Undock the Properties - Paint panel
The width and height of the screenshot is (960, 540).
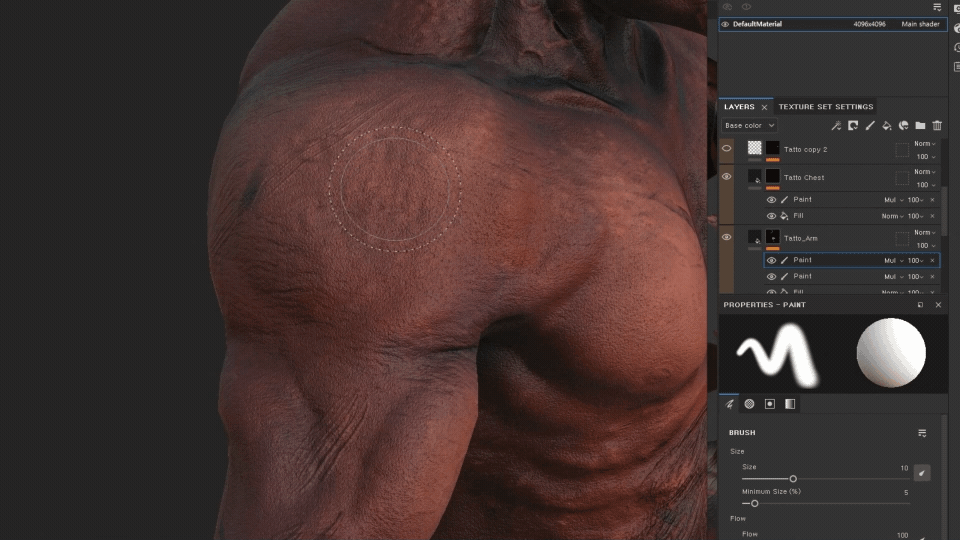920,305
